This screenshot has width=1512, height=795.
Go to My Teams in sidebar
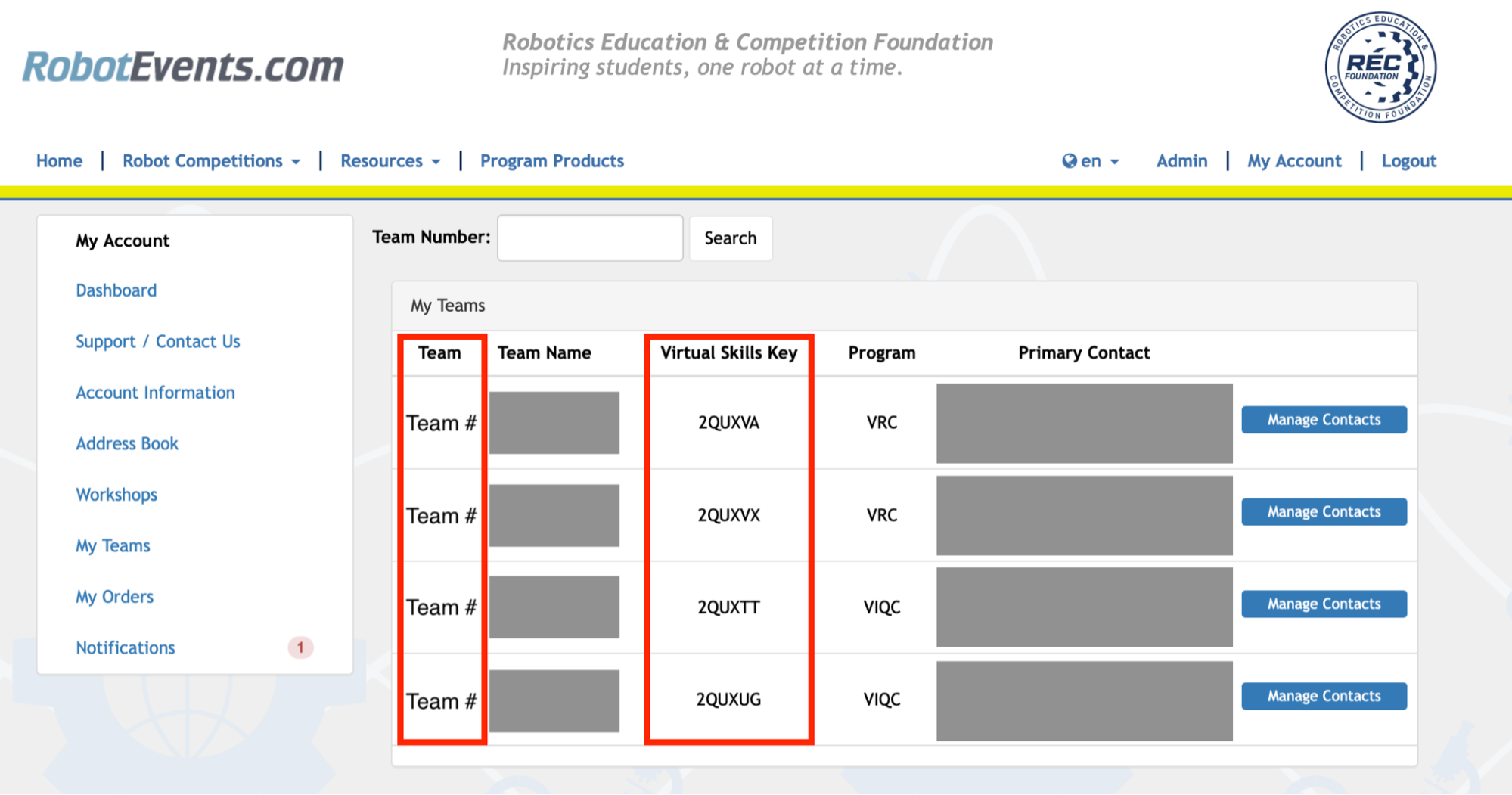pos(113,546)
